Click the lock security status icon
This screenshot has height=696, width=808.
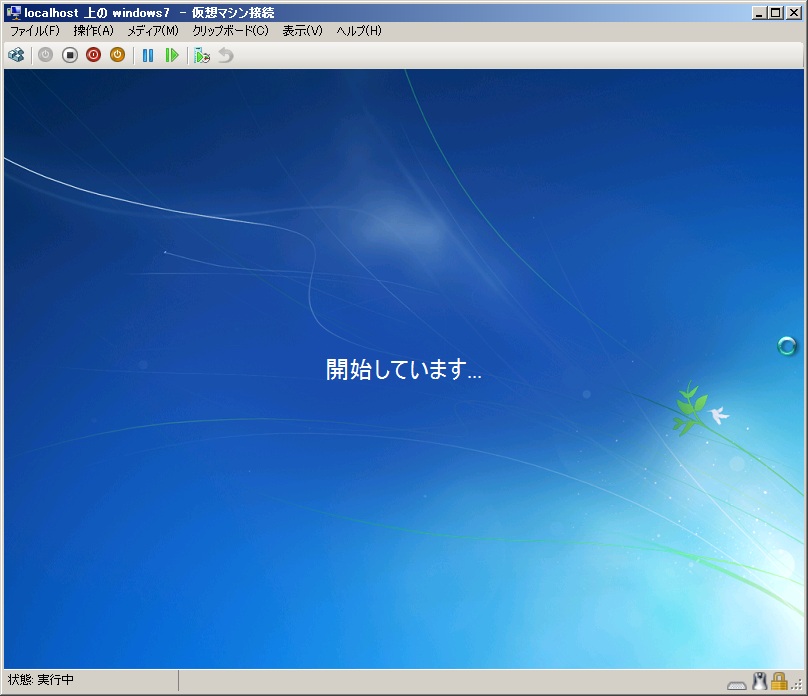[779, 681]
